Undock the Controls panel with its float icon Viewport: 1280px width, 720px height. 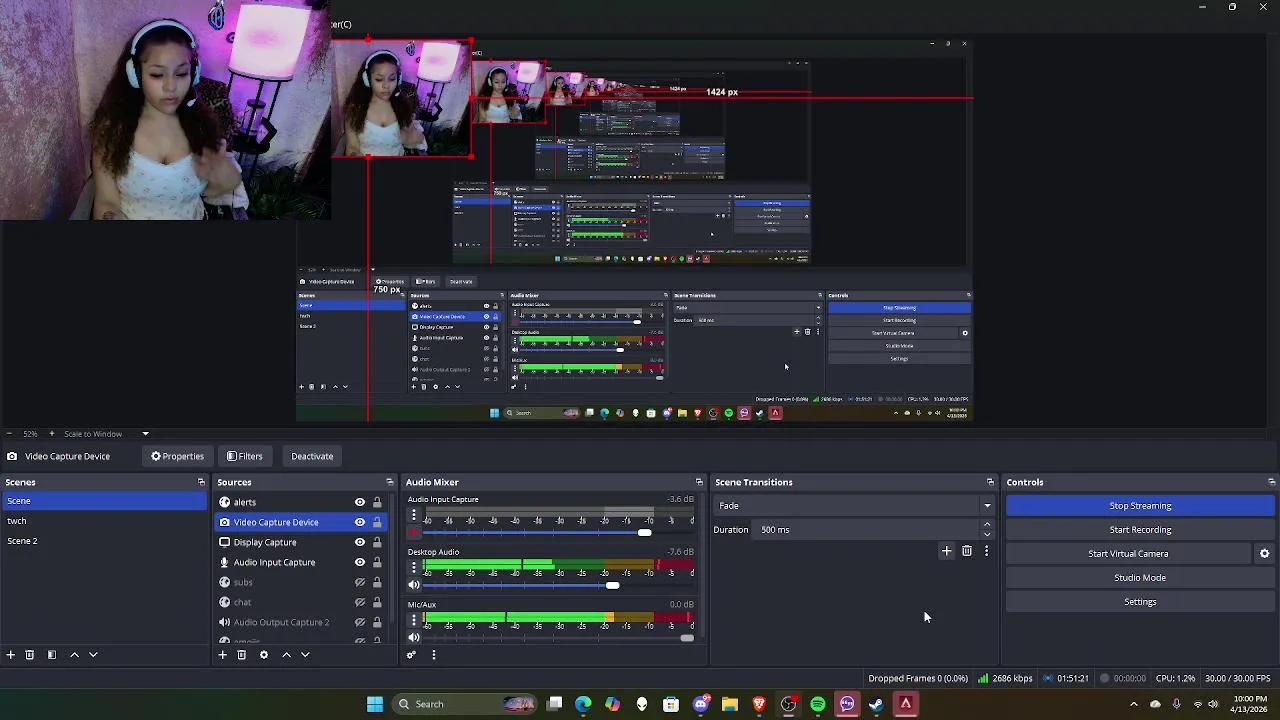1271,482
